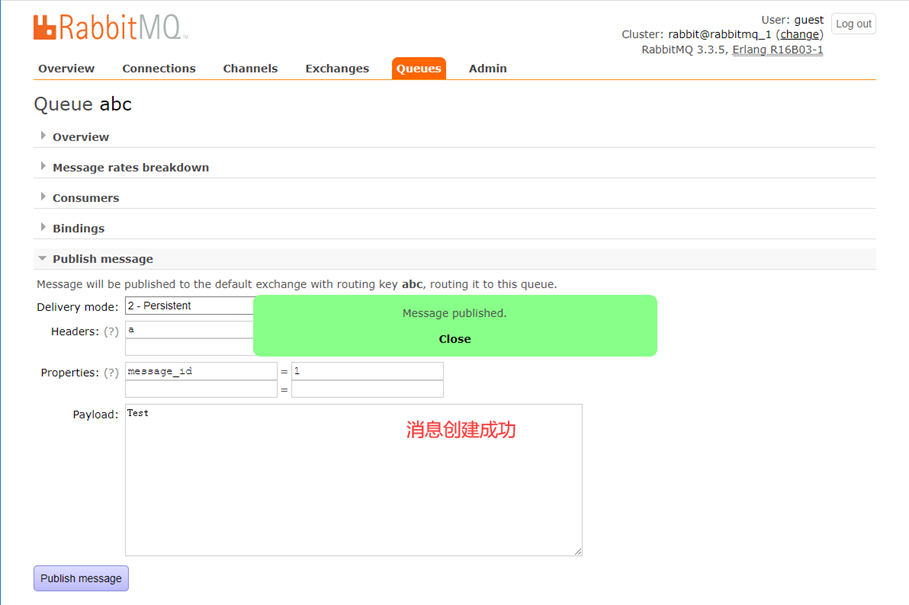Expand the Overview section
Image resolution: width=909 pixels, height=605 pixels.
81,137
